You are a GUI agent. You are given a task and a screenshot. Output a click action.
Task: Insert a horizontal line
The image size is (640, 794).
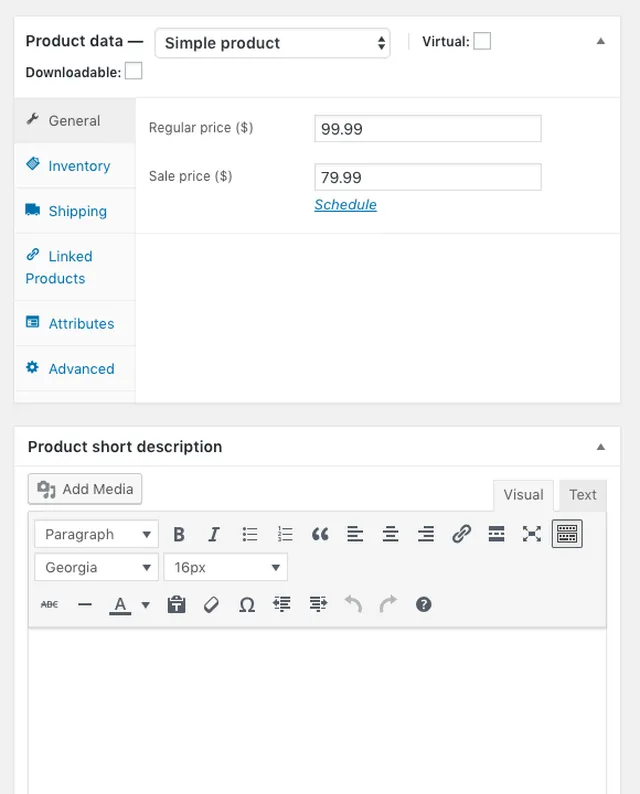pyautogui.click(x=85, y=604)
